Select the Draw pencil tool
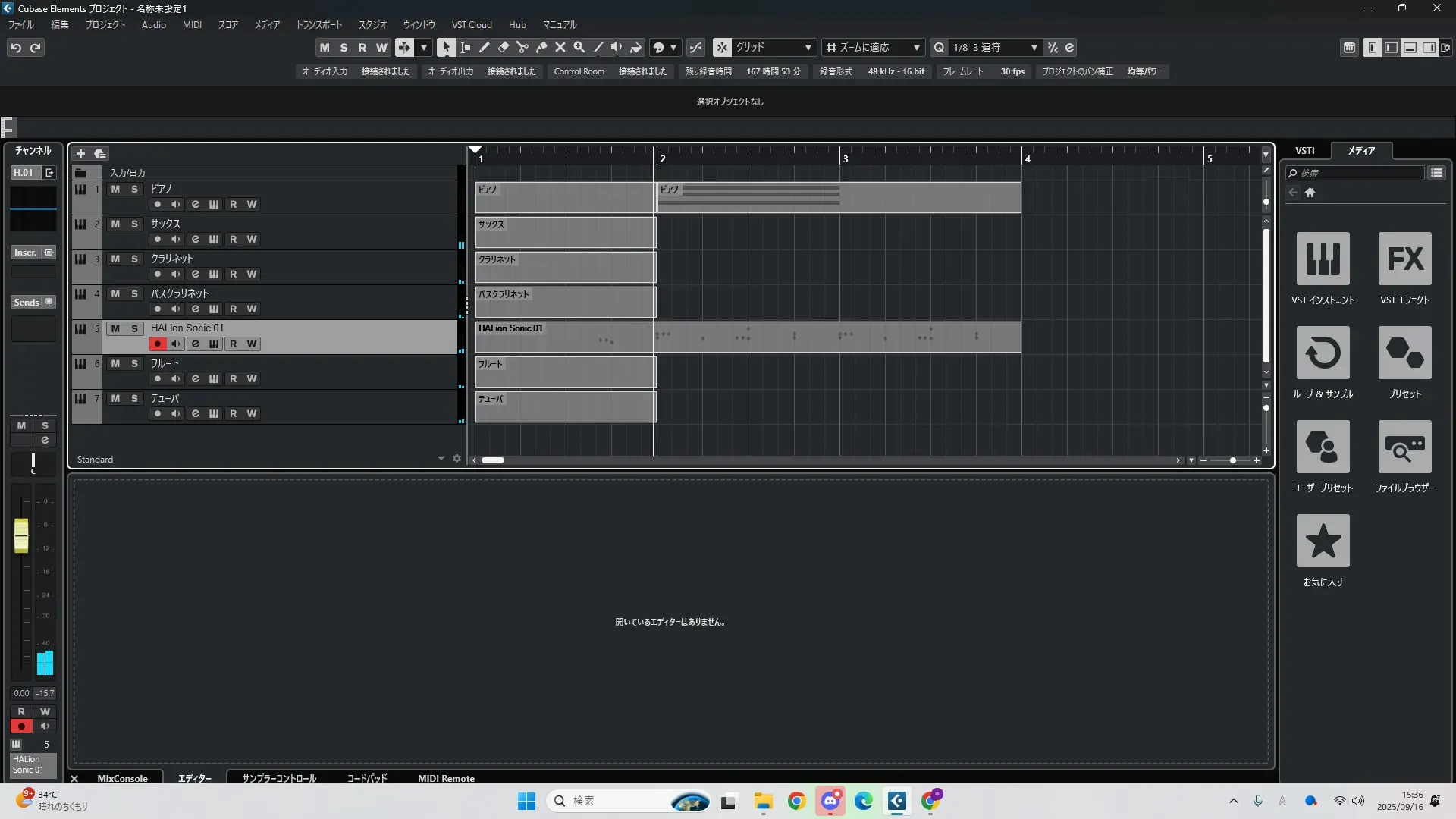 coord(484,48)
